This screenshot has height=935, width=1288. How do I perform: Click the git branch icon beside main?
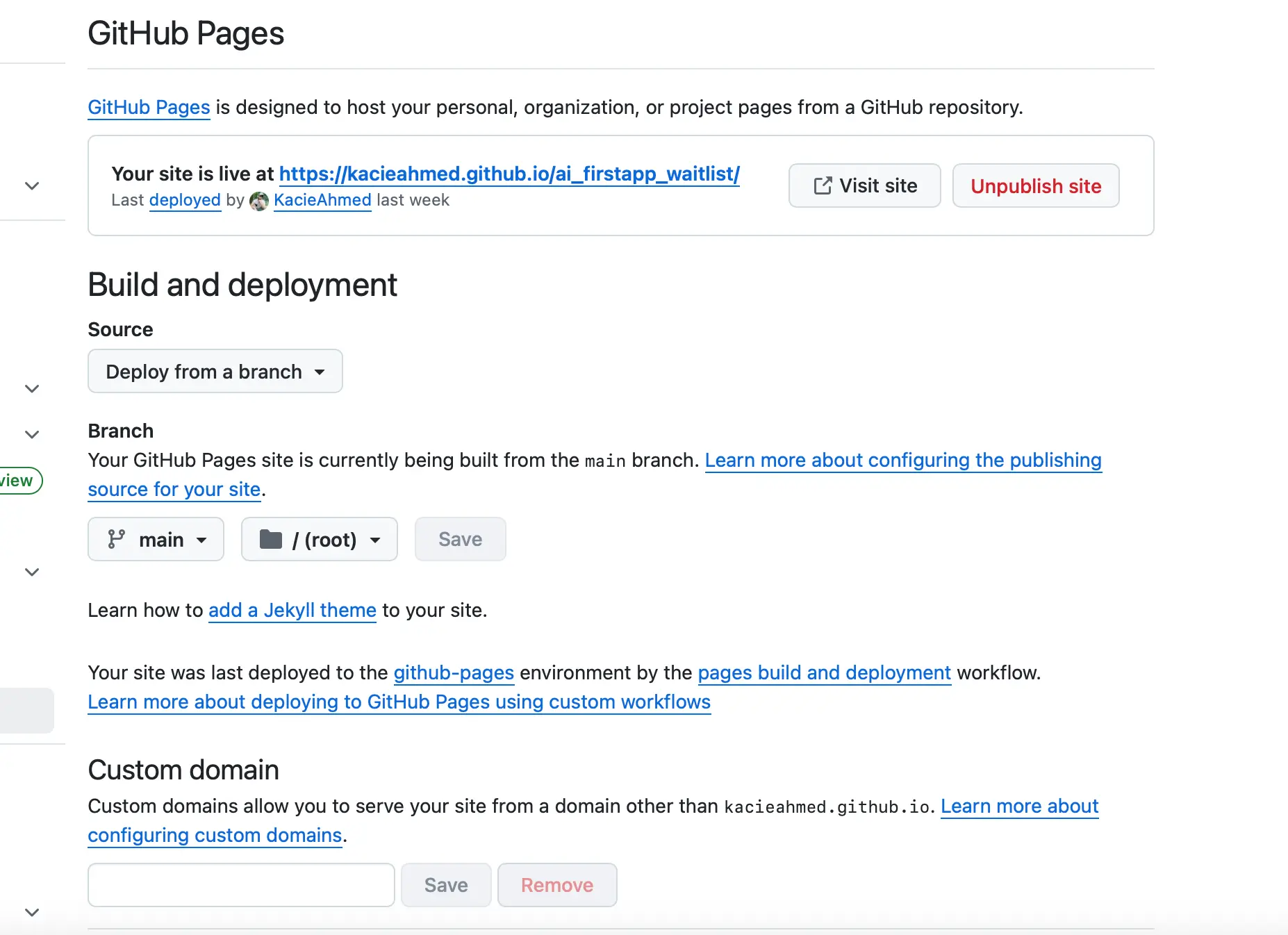116,539
